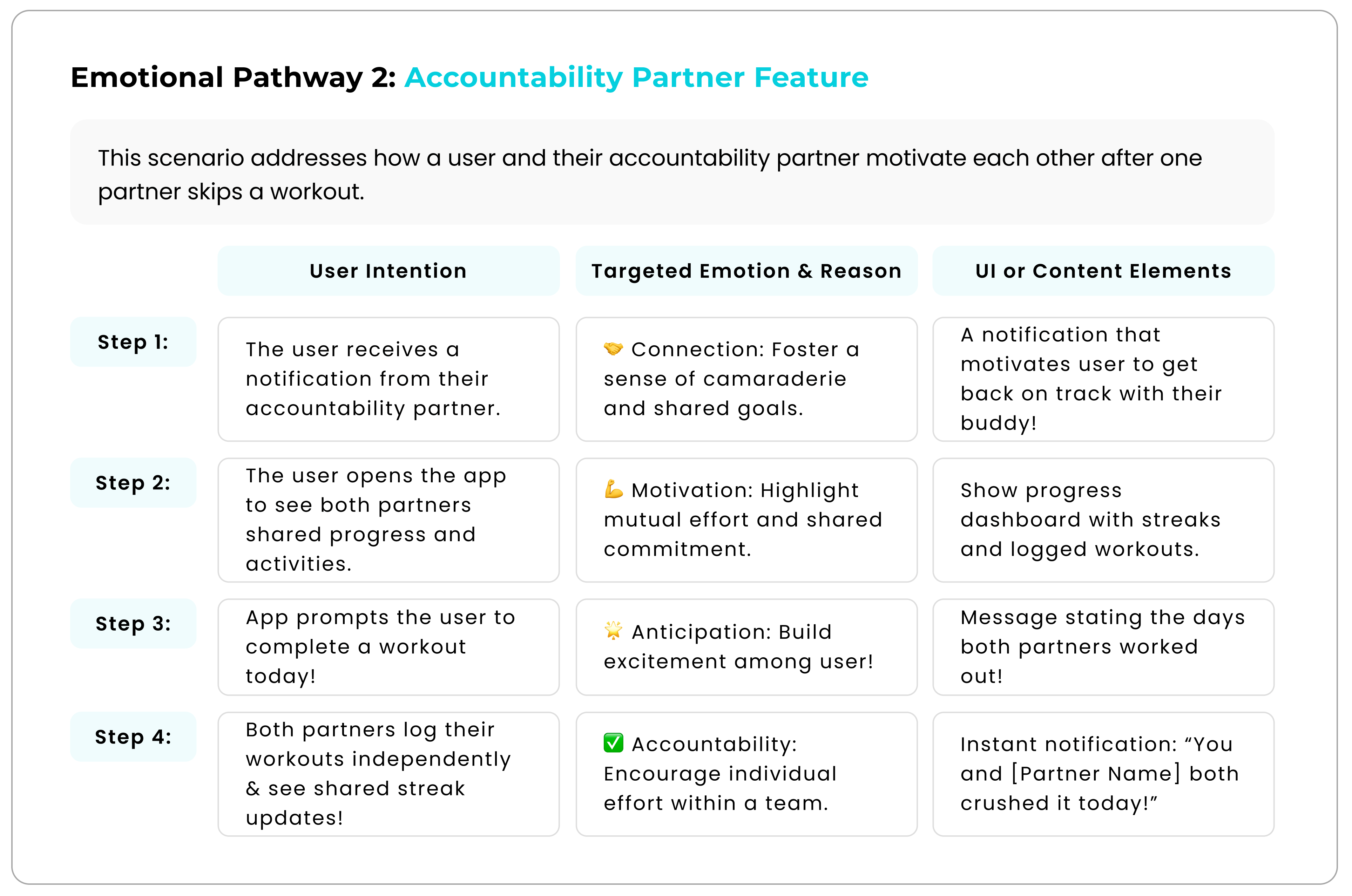The image size is (1352, 896).
Task: Select the UI or Content Elements header
Action: pos(1103,271)
